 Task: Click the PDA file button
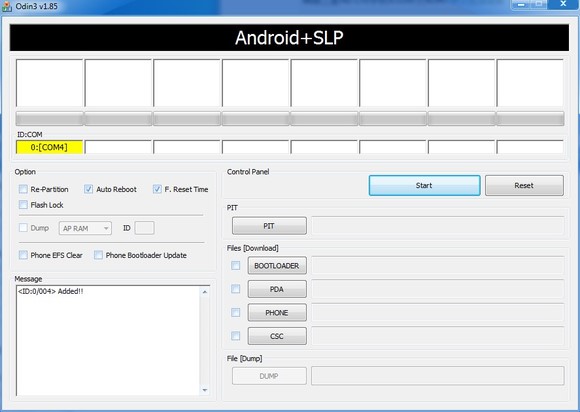pos(277,289)
